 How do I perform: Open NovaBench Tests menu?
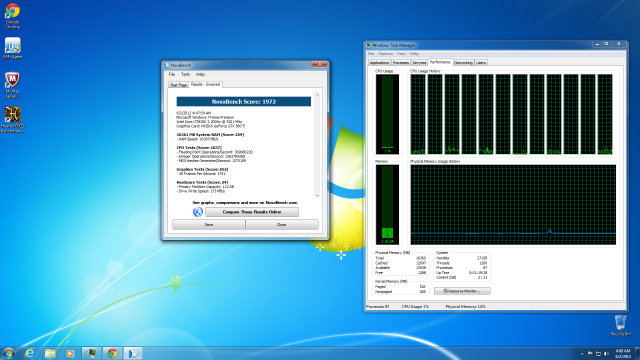coord(186,74)
